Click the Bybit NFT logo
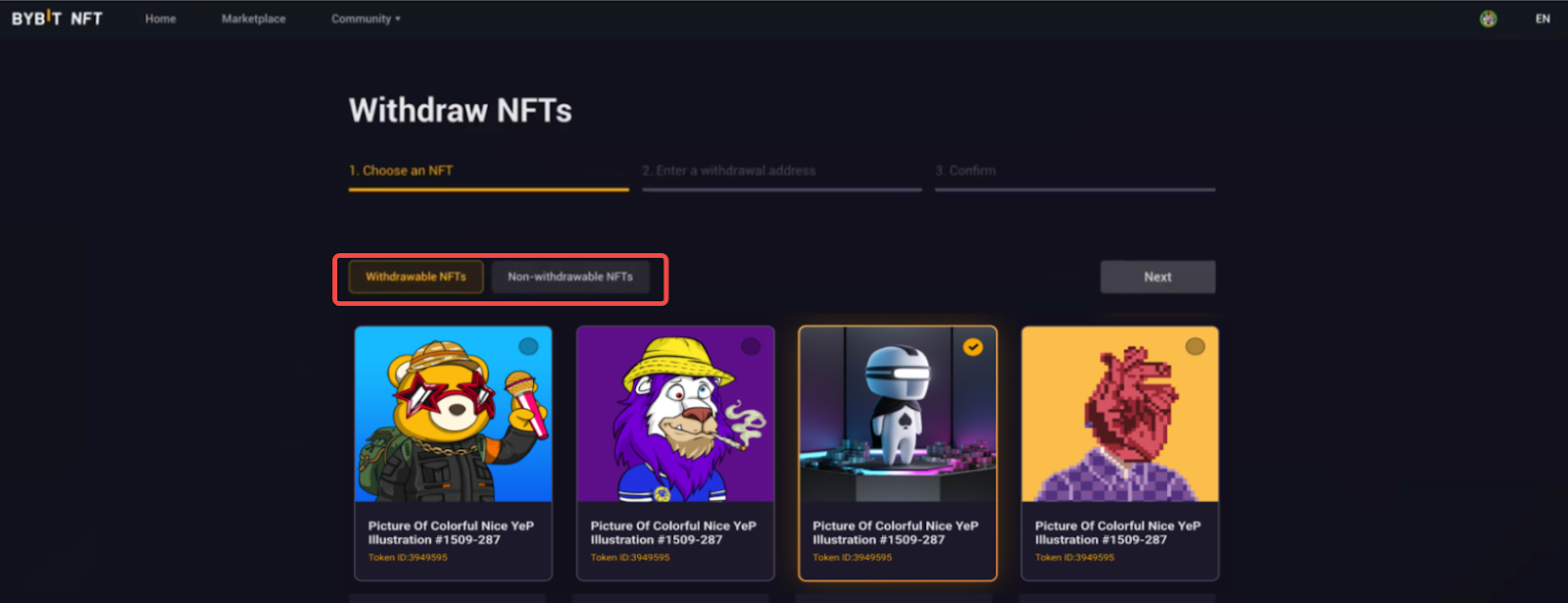This screenshot has height=603, width=1568. [57, 19]
